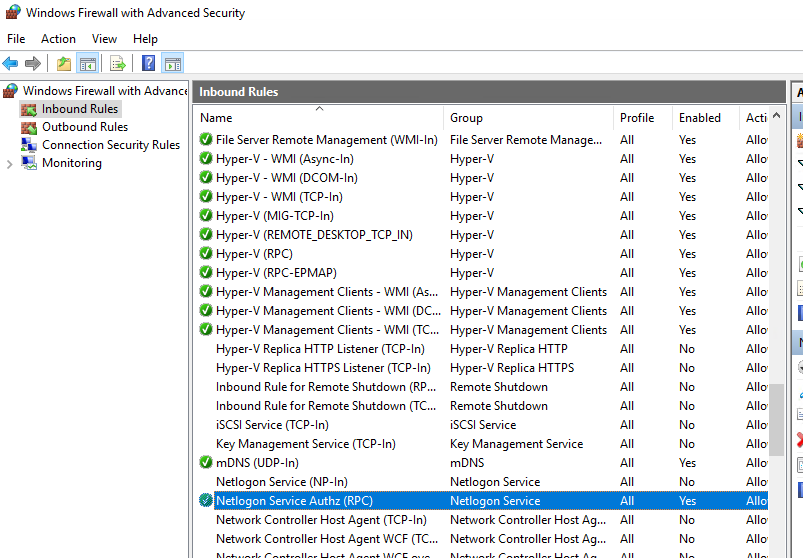The image size is (803, 558).
Task: Select root Windows Firewall with Advanced node
Action: [x=105, y=91]
